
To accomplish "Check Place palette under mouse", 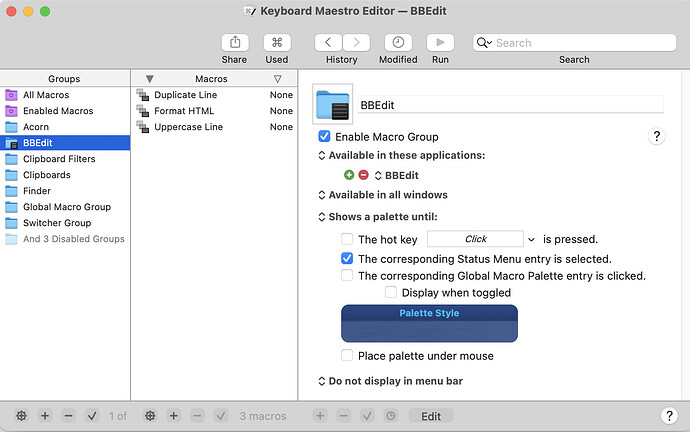I will click(x=347, y=355).
